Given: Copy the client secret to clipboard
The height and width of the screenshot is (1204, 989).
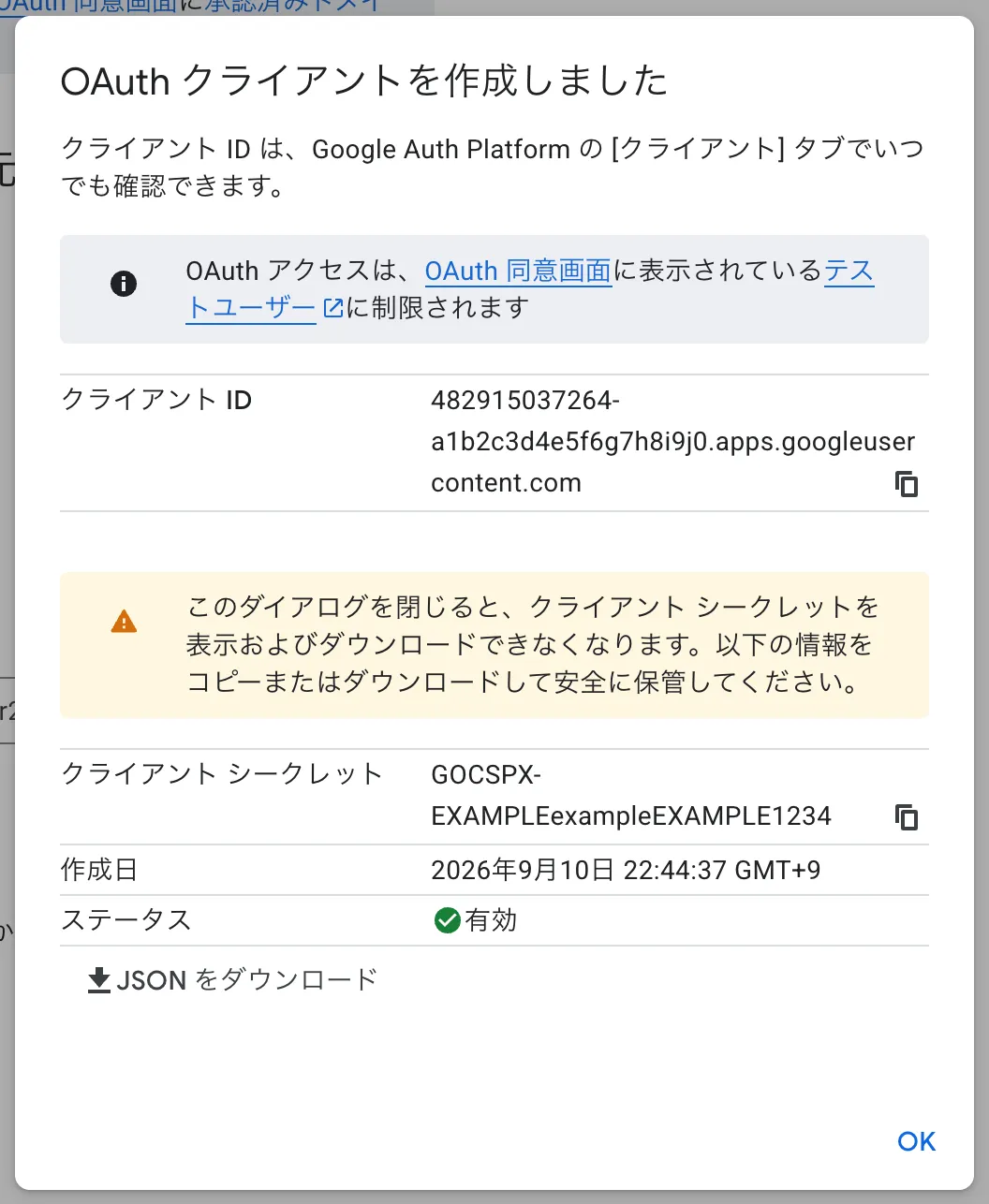Looking at the screenshot, I should pyautogui.click(x=907, y=817).
